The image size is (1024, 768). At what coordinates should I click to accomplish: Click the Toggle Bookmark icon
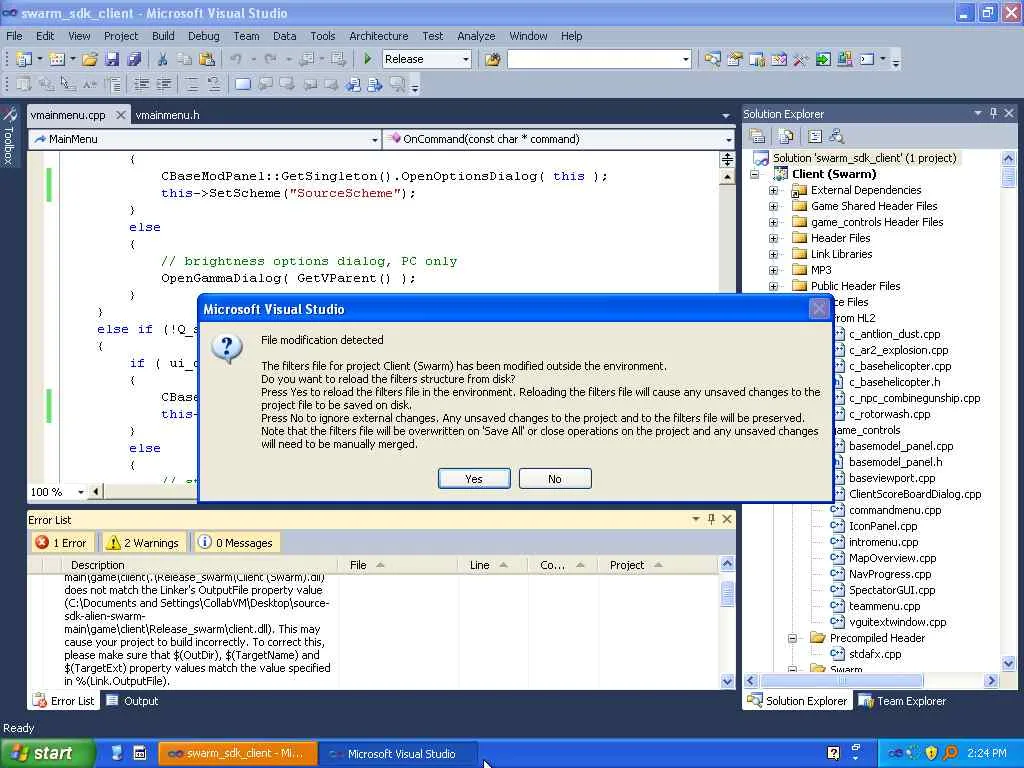[243, 84]
